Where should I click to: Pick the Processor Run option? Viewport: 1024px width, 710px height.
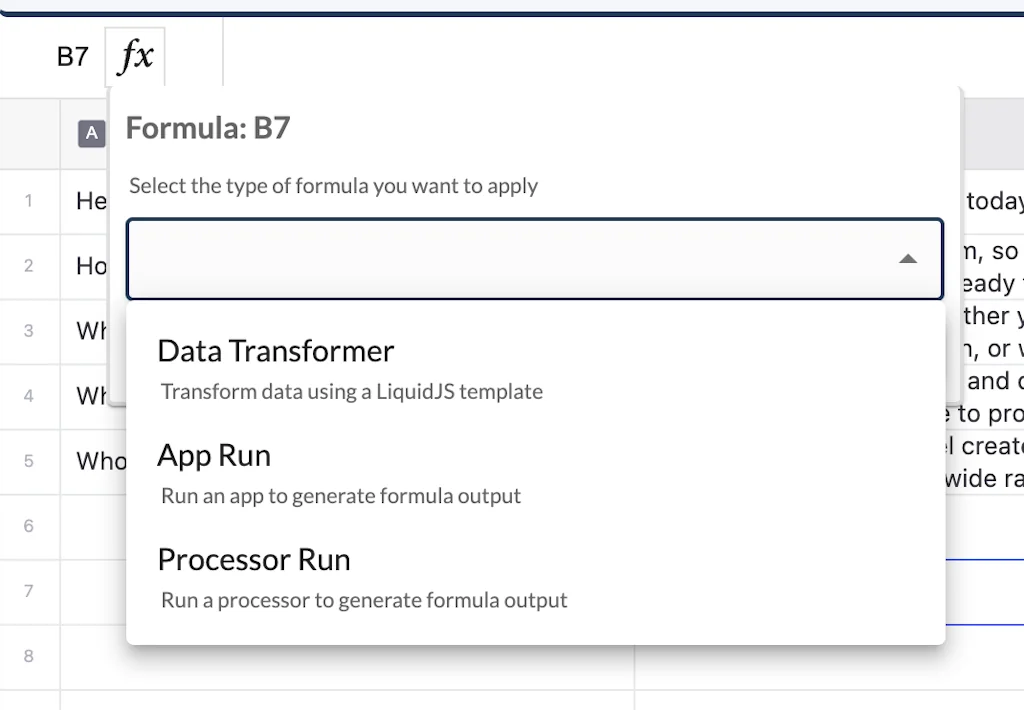coord(254,560)
